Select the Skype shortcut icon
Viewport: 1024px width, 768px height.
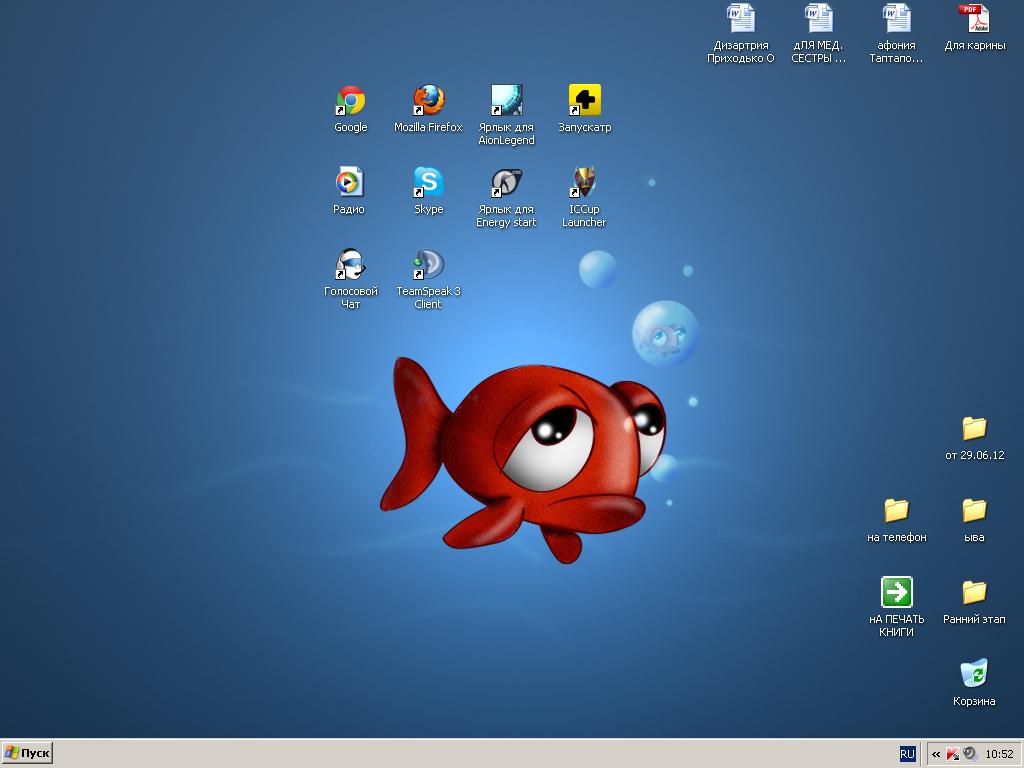click(428, 183)
